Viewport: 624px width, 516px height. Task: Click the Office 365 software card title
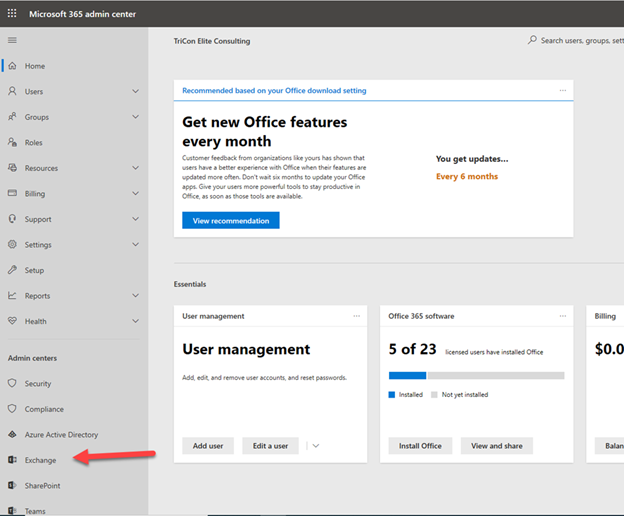pos(421,316)
